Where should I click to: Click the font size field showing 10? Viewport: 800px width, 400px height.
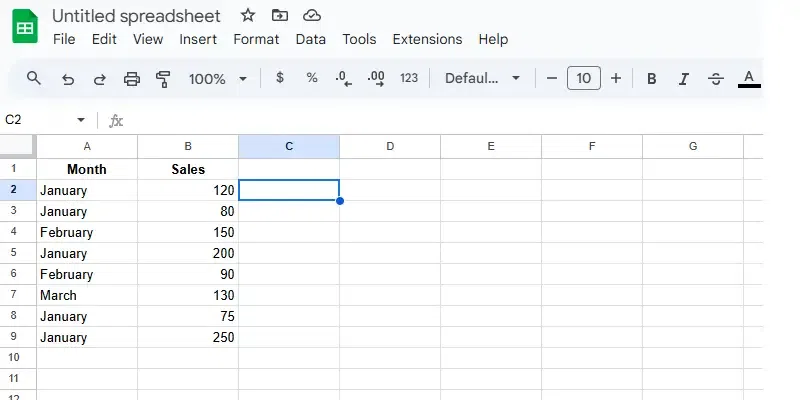point(584,78)
